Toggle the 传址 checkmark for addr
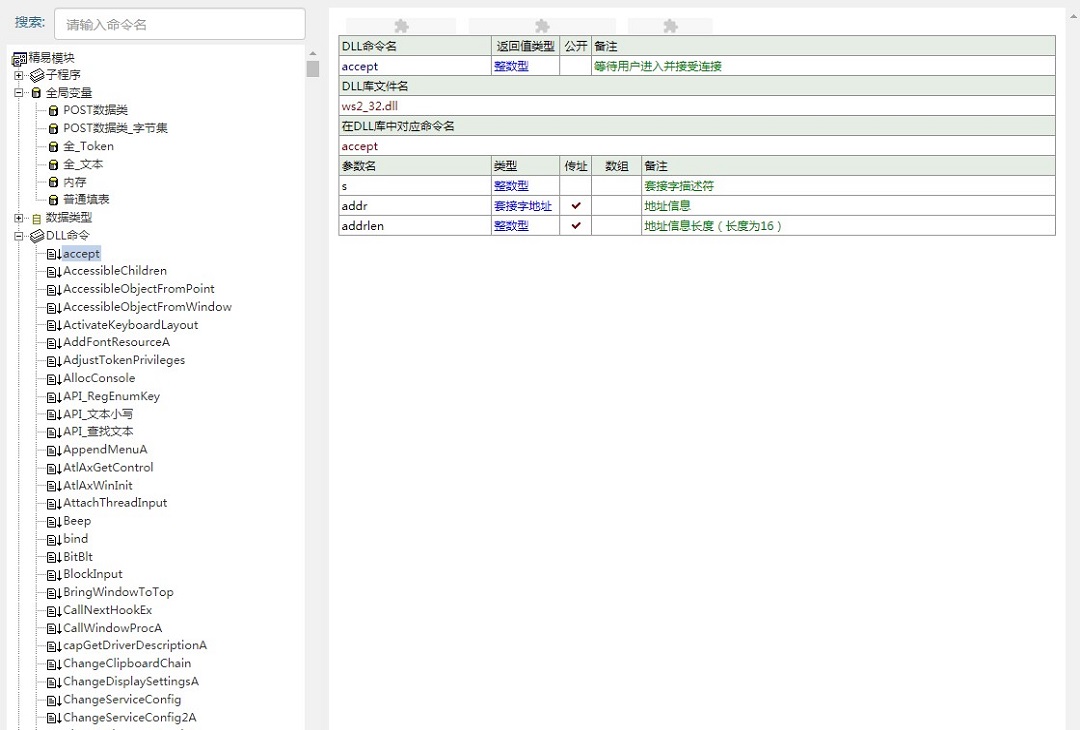 pyautogui.click(x=576, y=206)
